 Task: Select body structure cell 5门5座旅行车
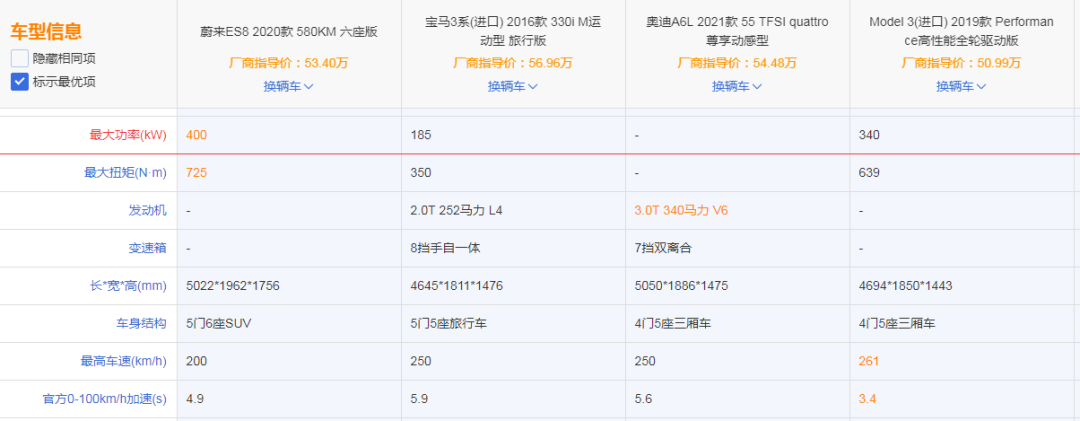point(450,323)
